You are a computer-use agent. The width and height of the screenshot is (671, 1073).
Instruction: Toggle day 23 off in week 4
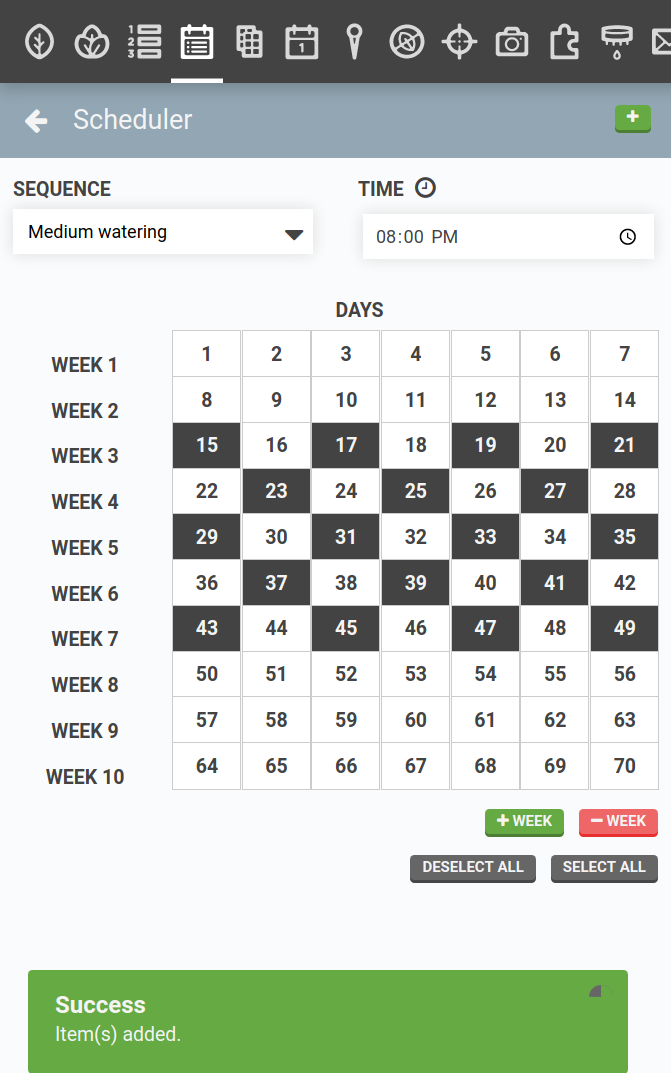[x=276, y=491]
